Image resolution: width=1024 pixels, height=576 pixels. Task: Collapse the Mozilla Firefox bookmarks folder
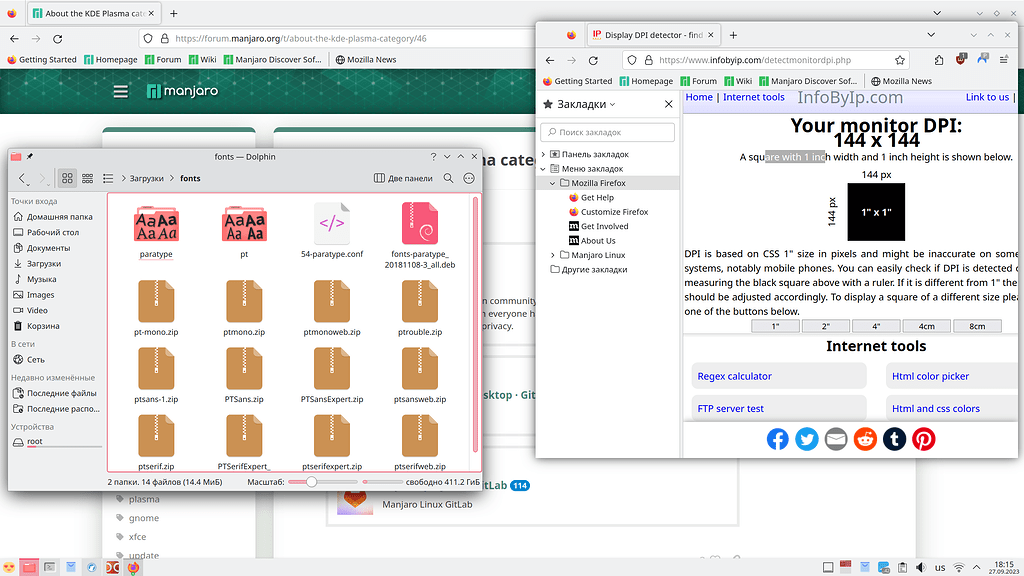(552, 183)
